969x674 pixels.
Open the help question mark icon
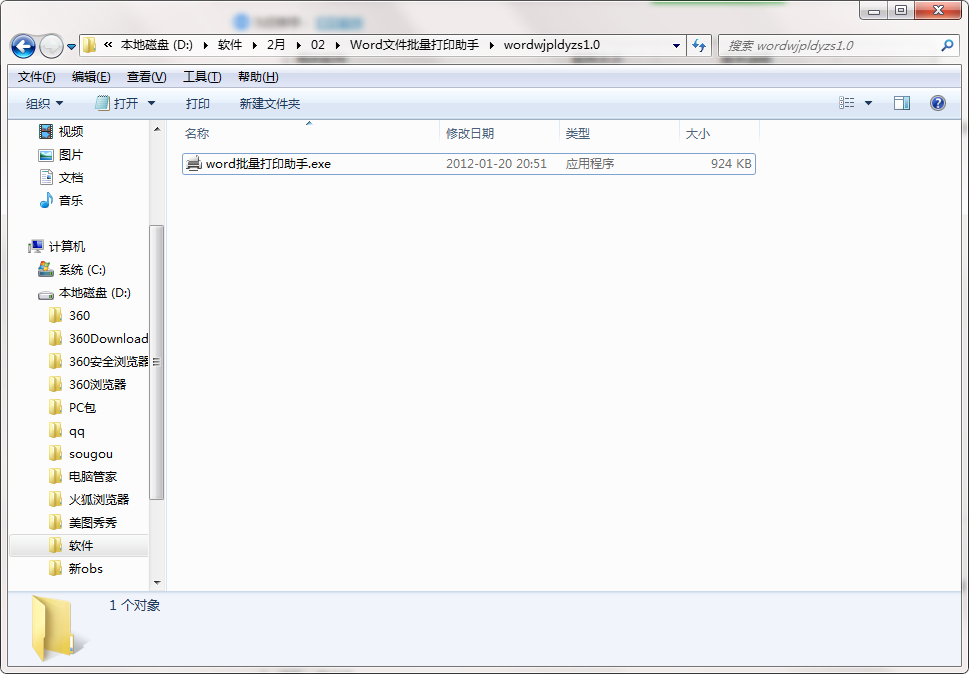[x=938, y=103]
